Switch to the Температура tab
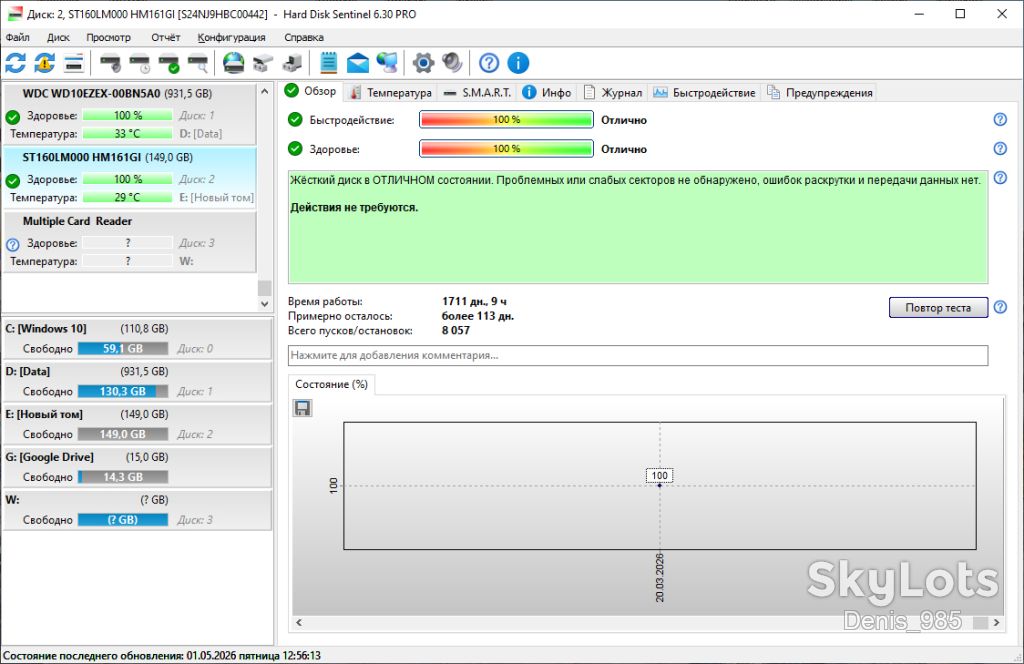Screen dimensions: 1024x664 point(391,93)
